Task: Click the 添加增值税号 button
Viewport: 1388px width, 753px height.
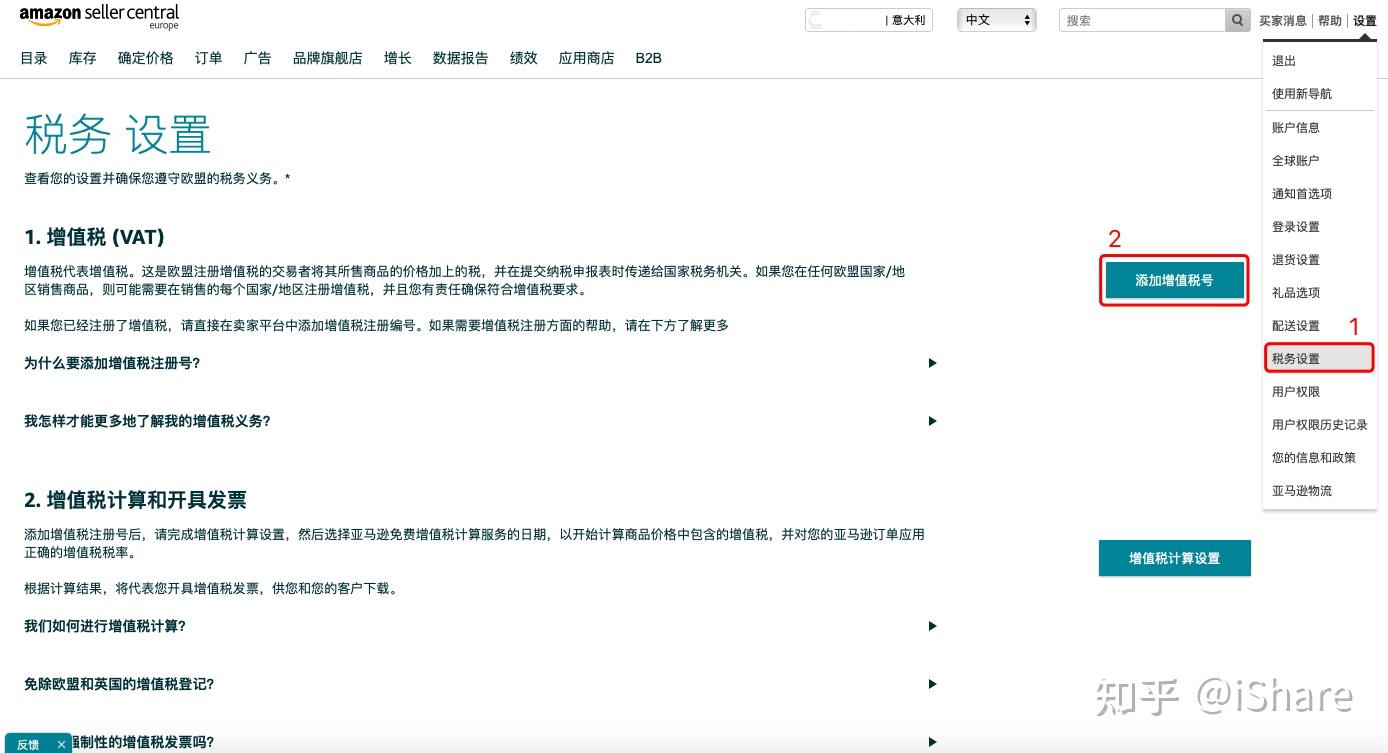Action: 1174,281
